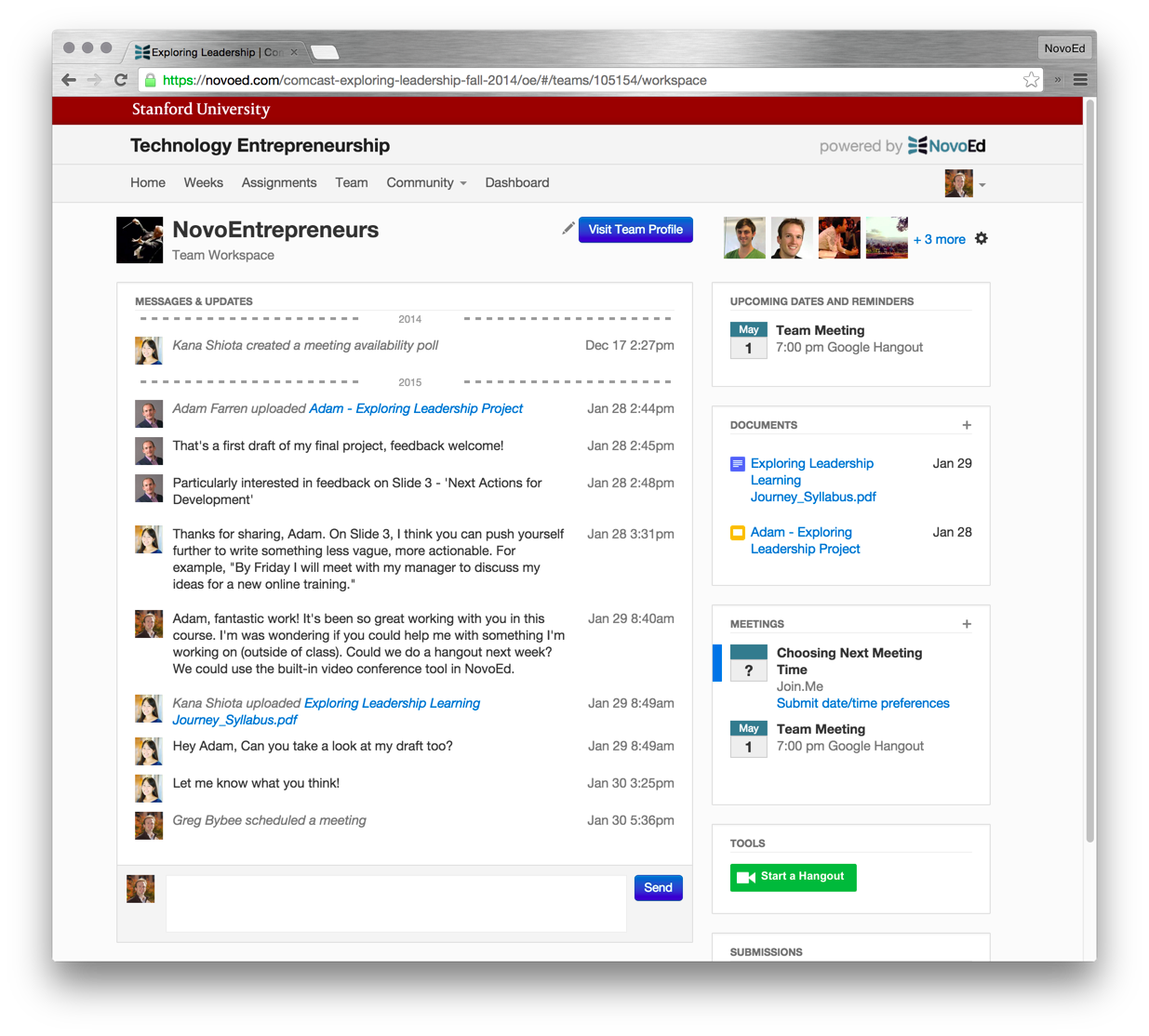1149x1036 pixels.
Task: Click the page vertical scrollbar
Action: (x=1089, y=465)
